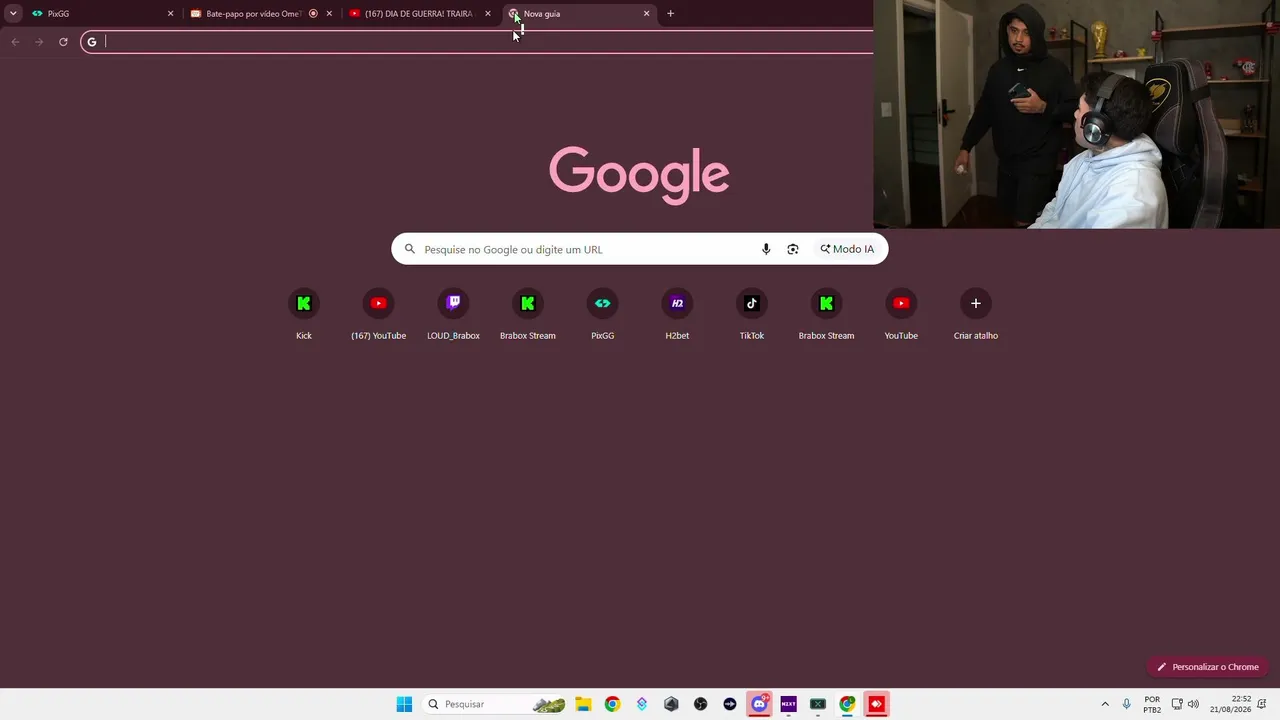Image resolution: width=1280 pixels, height=720 pixels.
Task: Click Personalizar o Chrome button
Action: (x=1208, y=667)
